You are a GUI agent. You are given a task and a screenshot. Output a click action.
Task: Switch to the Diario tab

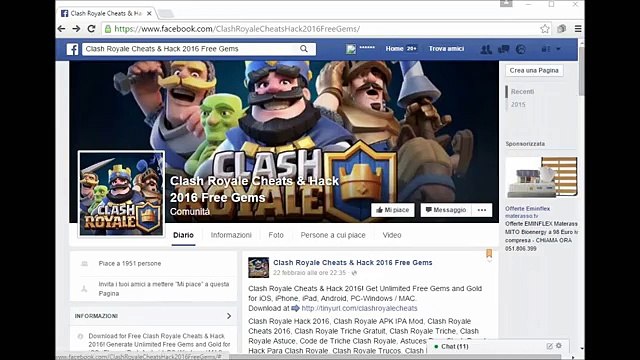(x=183, y=235)
